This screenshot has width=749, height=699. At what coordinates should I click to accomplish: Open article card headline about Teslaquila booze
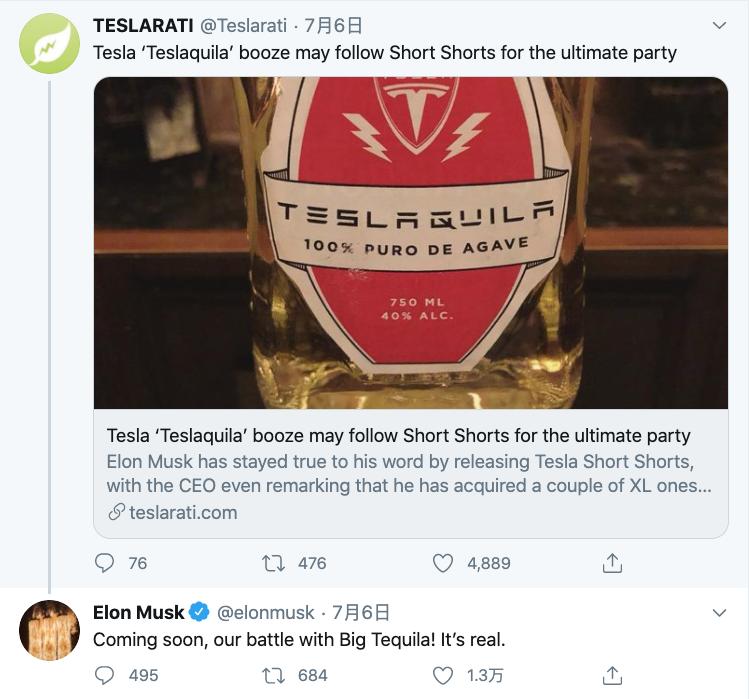(398, 436)
